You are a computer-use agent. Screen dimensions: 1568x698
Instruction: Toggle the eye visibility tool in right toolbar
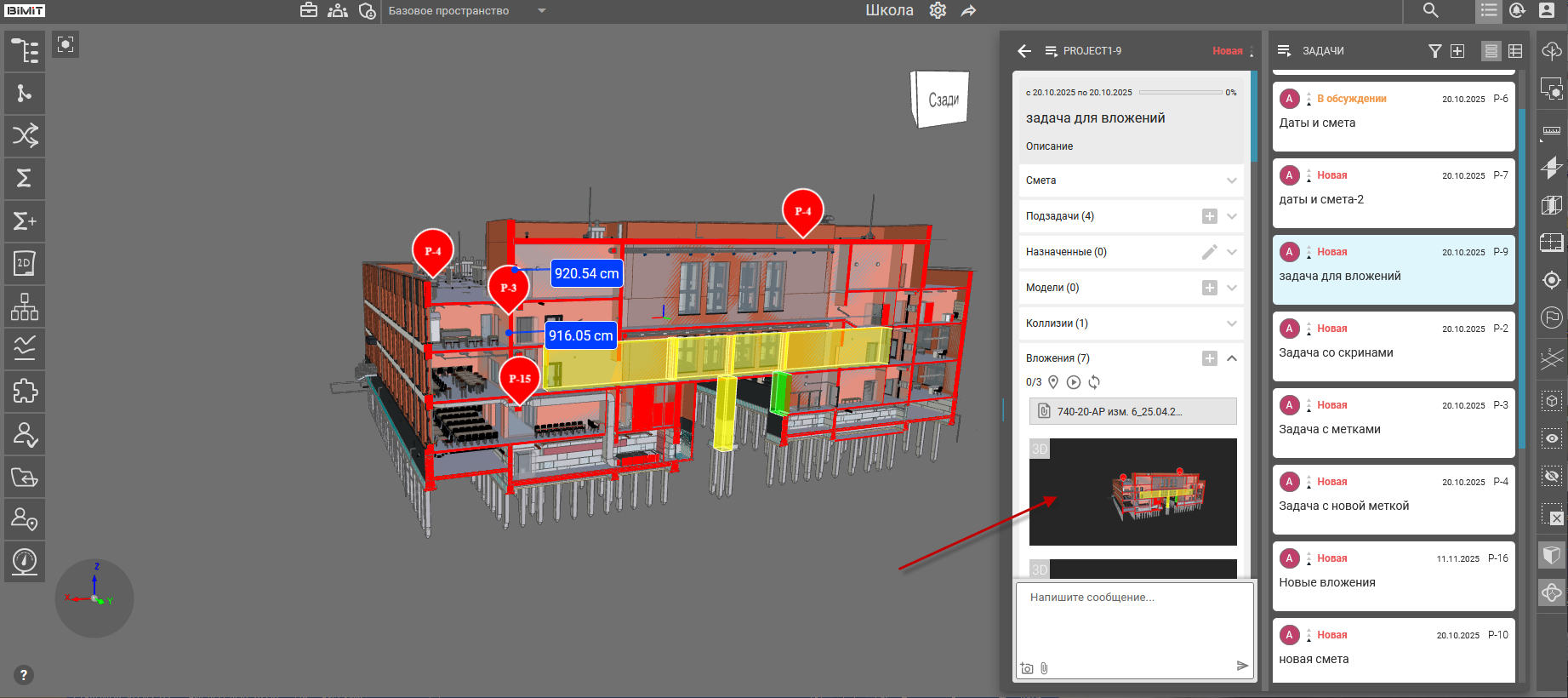1552,438
